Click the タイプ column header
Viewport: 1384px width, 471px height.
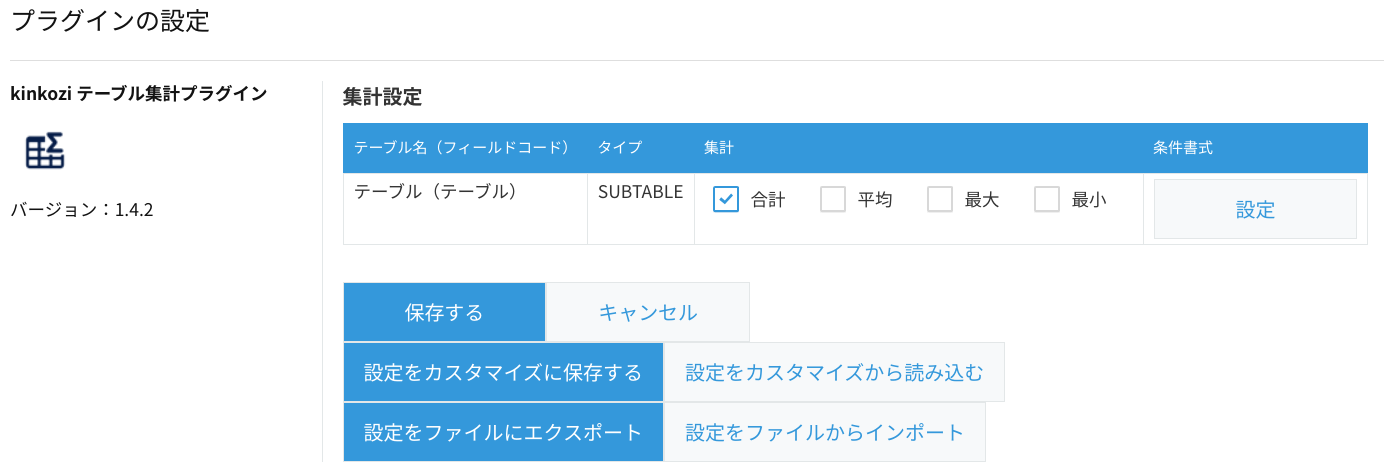(620, 147)
